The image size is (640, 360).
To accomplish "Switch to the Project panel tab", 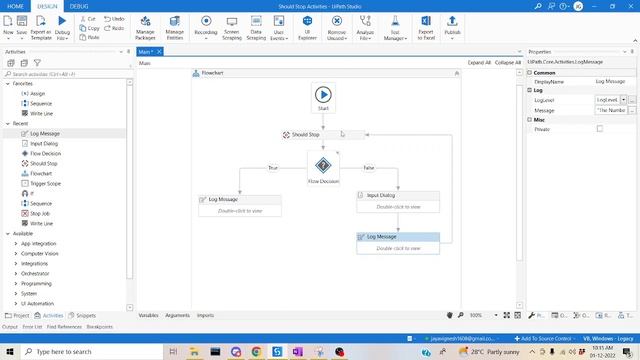I will (x=17, y=316).
